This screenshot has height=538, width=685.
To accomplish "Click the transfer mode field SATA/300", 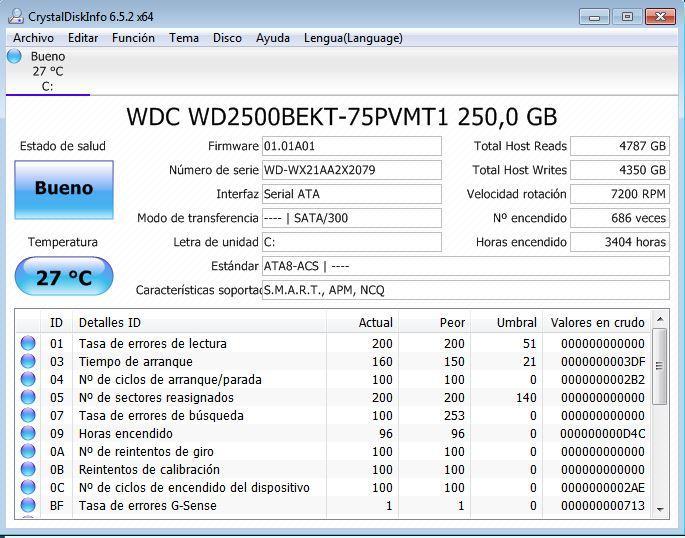I will tap(352, 218).
